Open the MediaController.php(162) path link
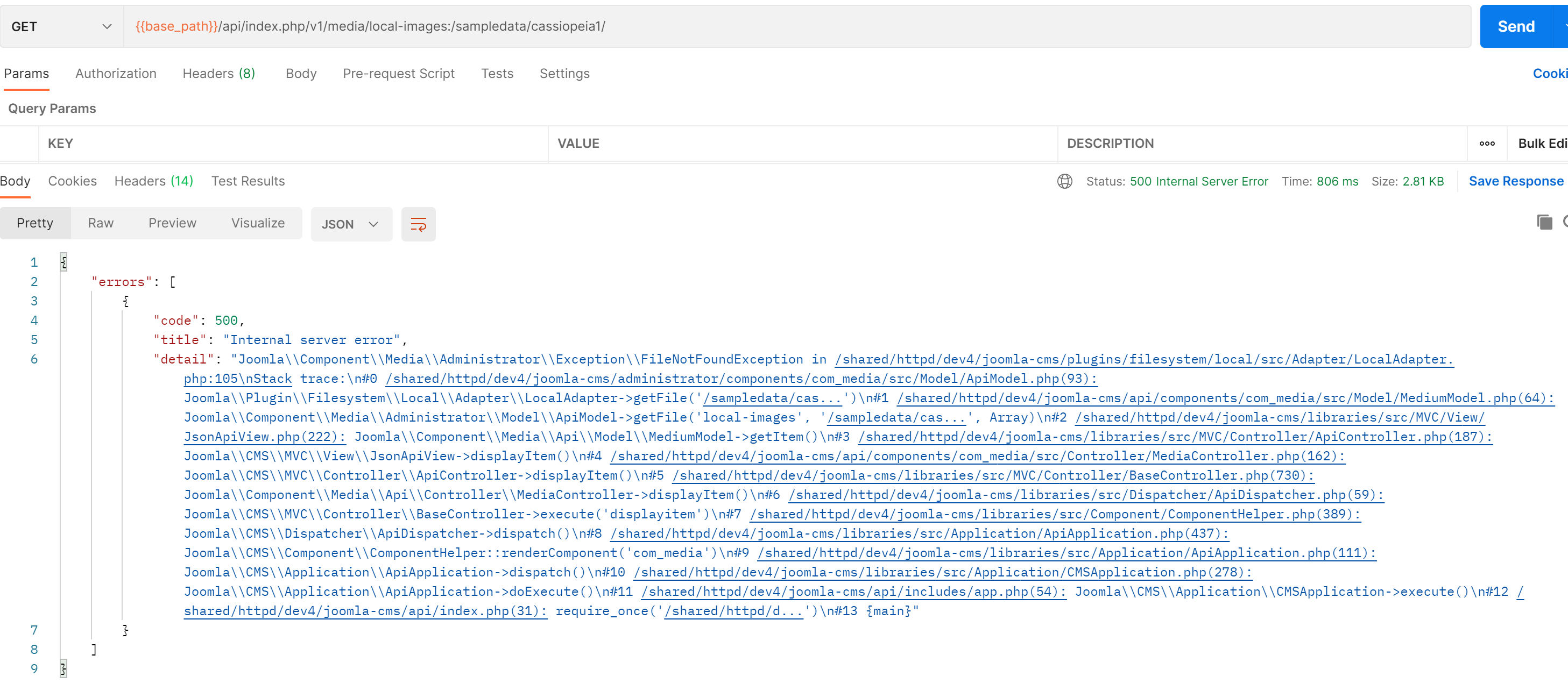 (978, 457)
